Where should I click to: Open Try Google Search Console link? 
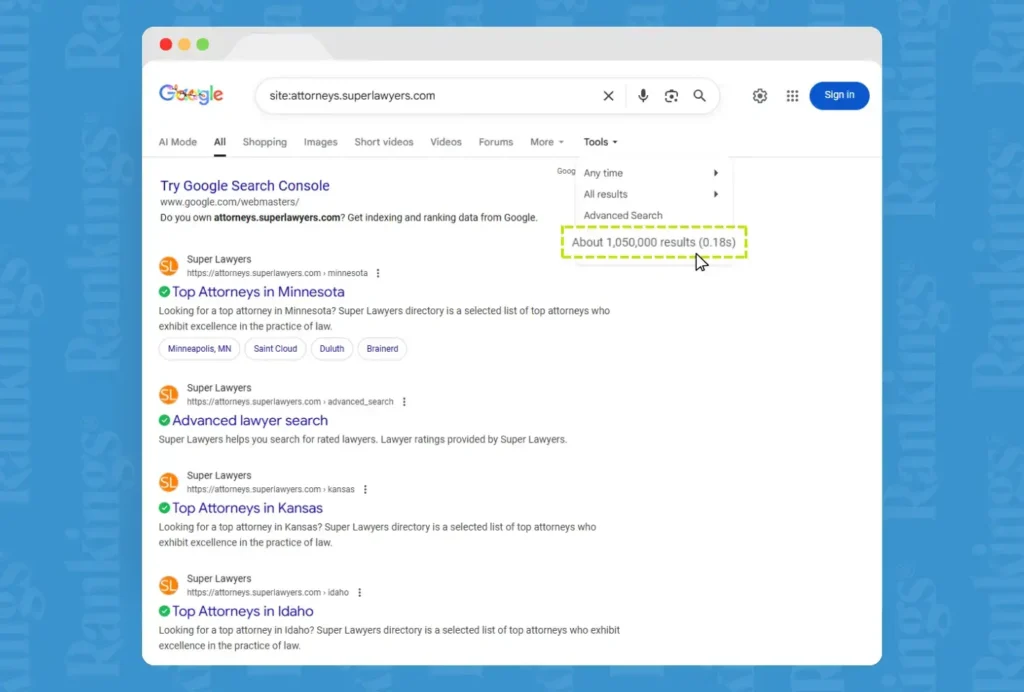(x=245, y=185)
